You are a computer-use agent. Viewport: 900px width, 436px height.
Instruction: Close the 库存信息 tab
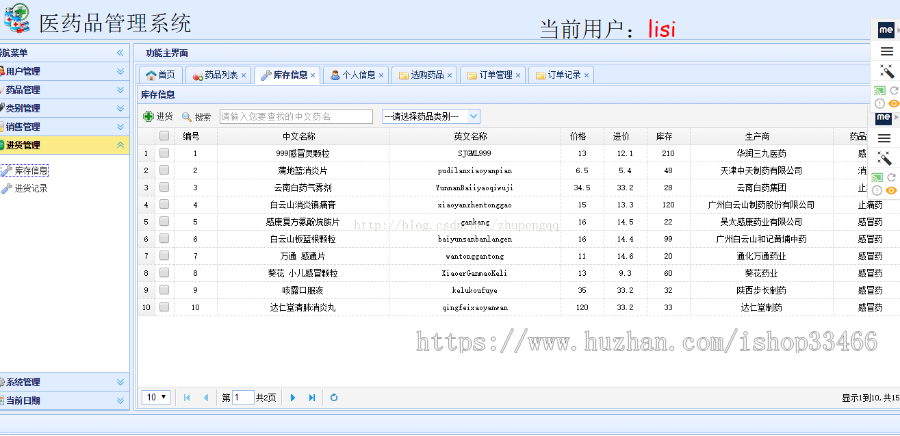313,75
